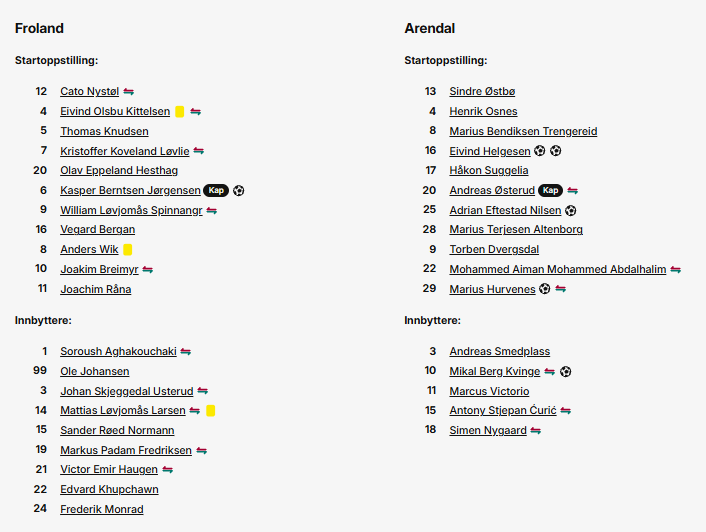
Task: Click the Kap badge beside Kasper Berntsen Jørgensen
Action: point(216,190)
